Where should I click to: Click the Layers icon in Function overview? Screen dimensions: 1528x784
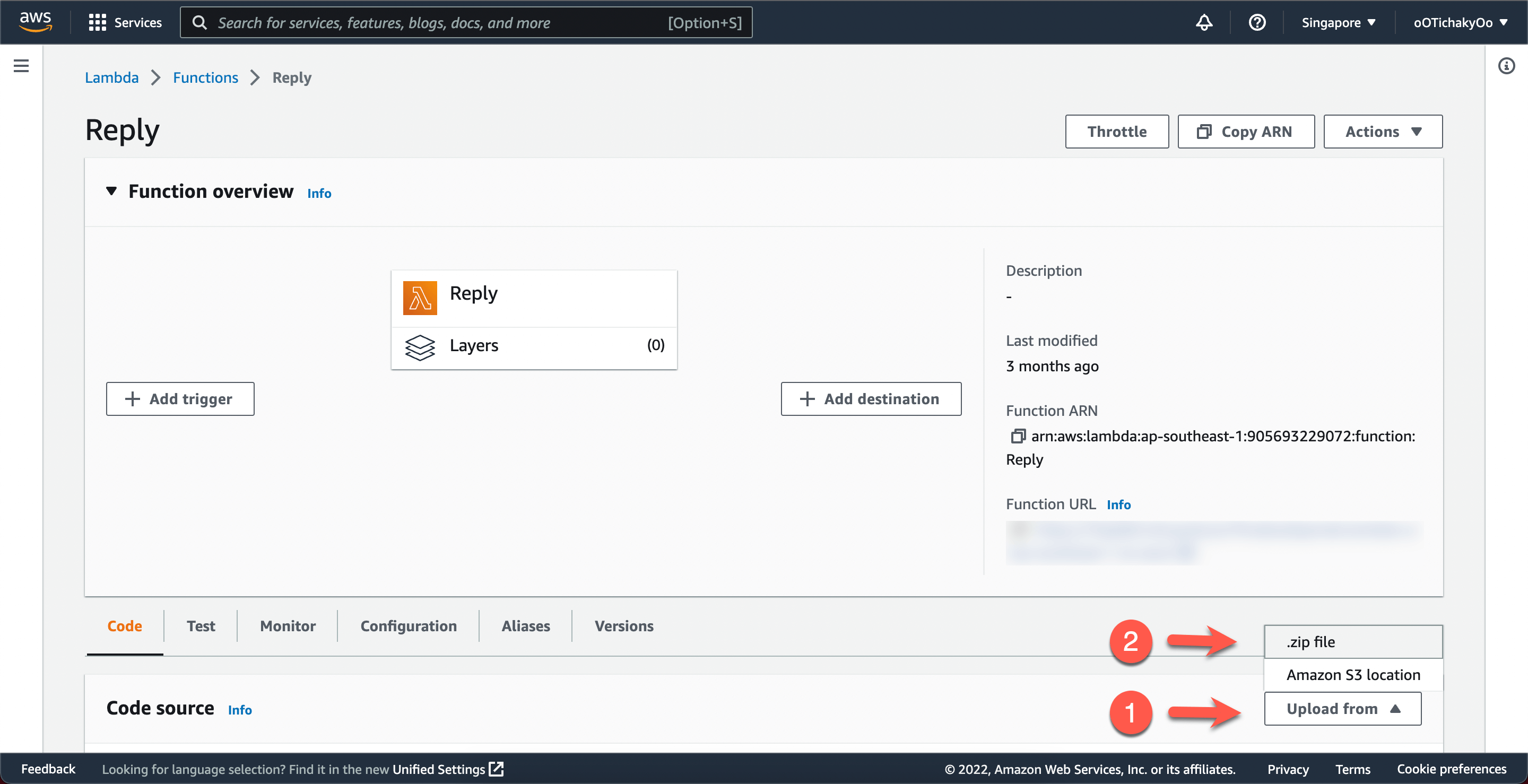coord(420,347)
